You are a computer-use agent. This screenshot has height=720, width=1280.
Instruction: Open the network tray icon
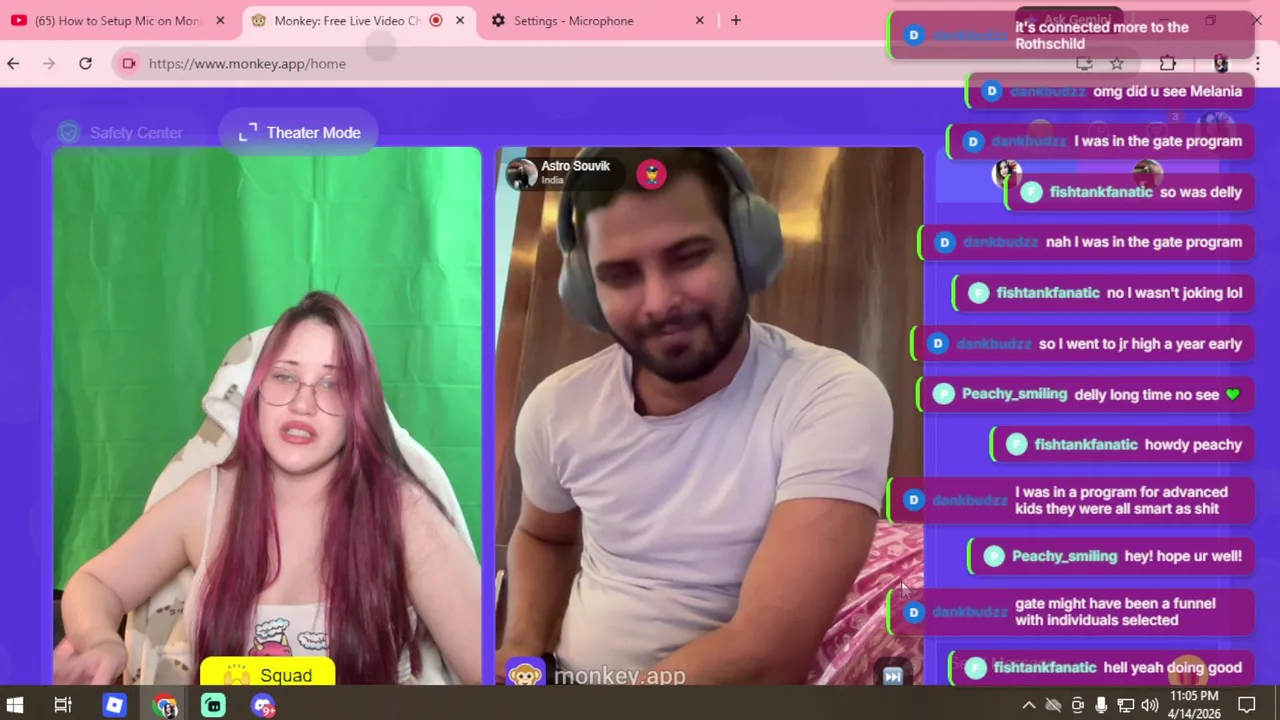[x=1125, y=705]
